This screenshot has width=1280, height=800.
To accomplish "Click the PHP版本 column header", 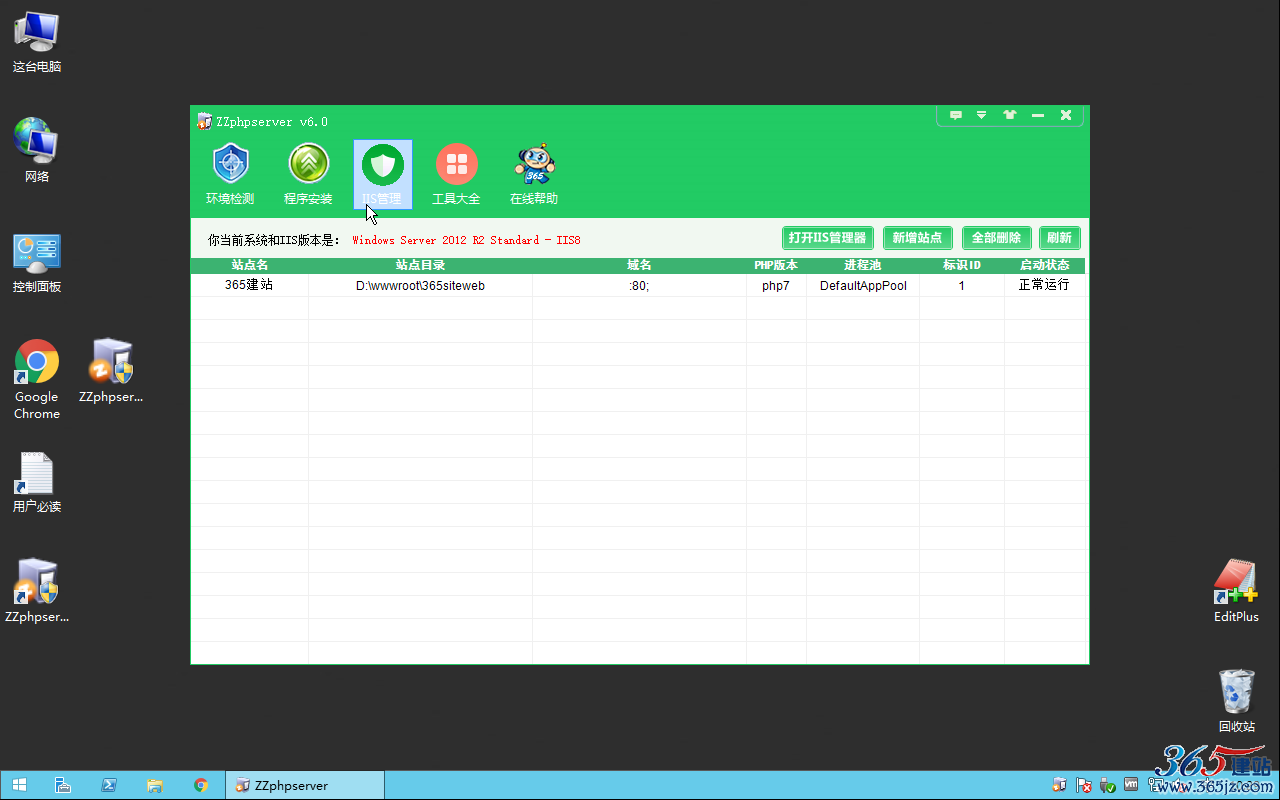I will coord(776,265).
